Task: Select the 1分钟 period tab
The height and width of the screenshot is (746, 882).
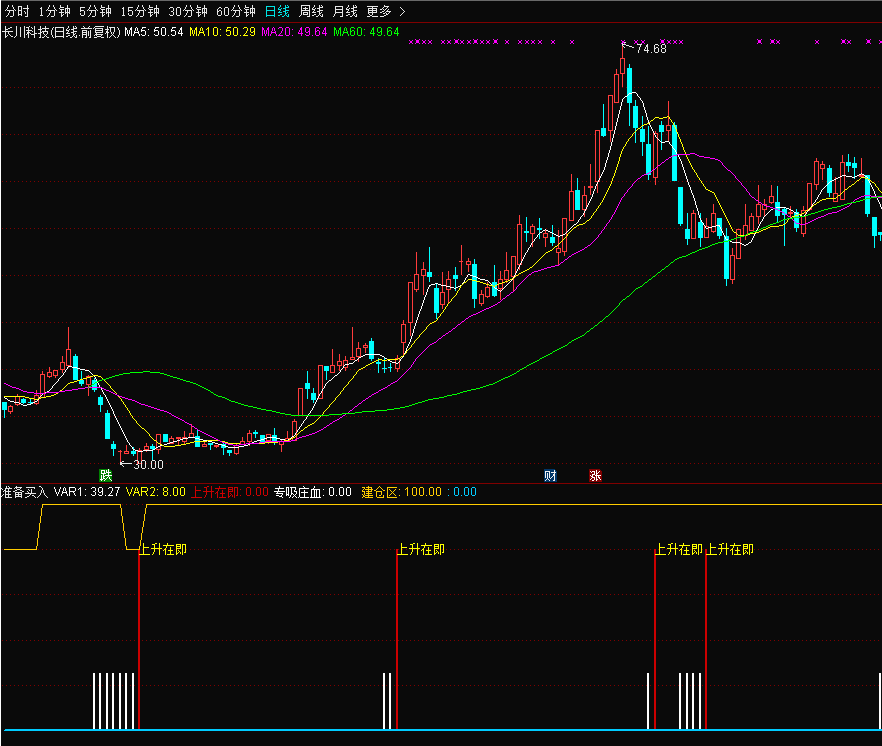Action: pos(55,11)
